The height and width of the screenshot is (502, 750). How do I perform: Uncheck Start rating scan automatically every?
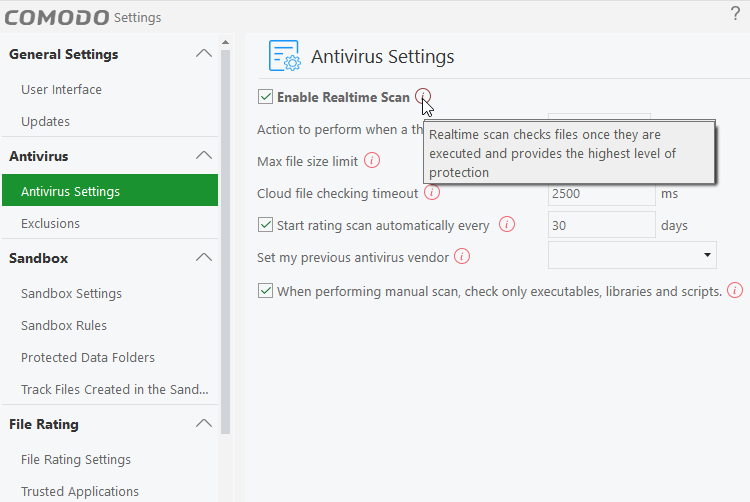pos(265,225)
